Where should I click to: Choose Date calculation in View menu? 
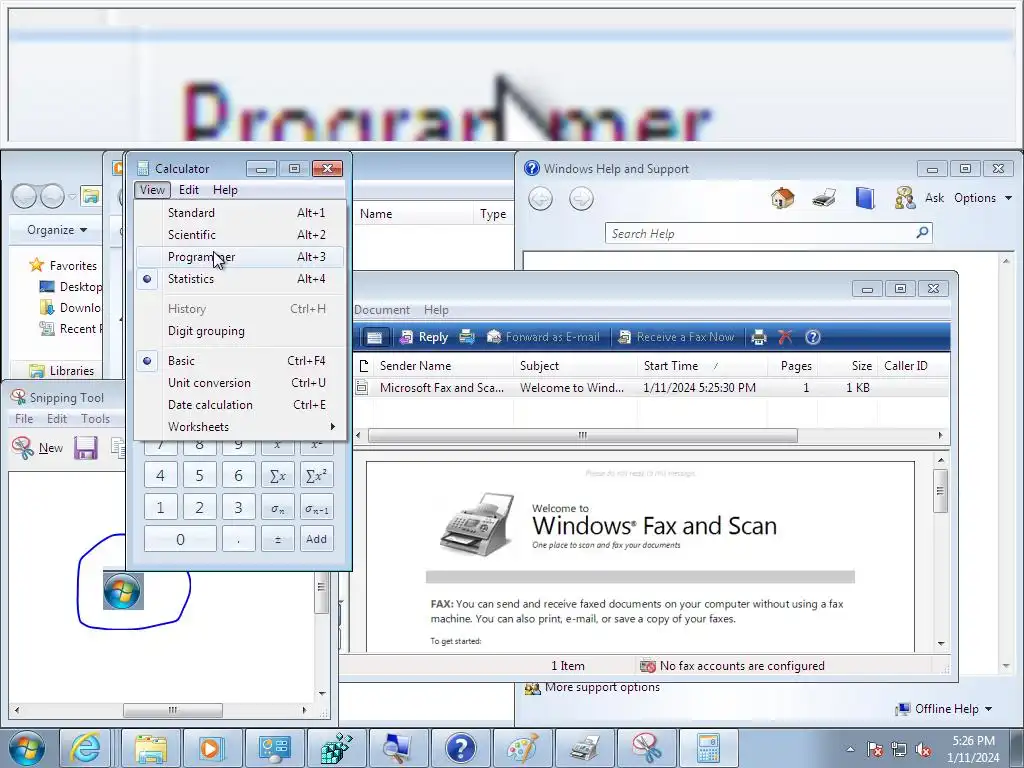coord(239,405)
